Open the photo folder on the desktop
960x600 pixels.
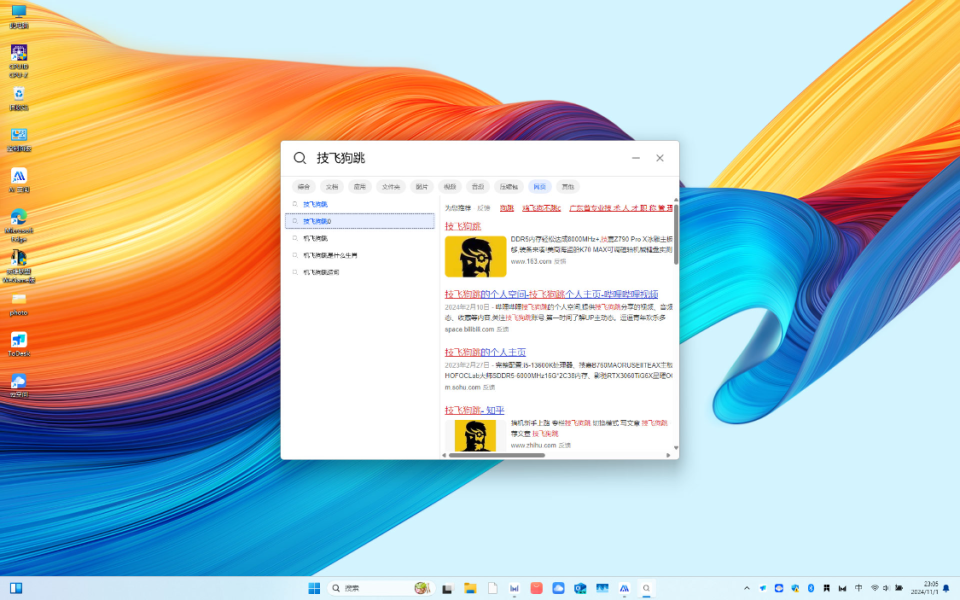[19, 304]
